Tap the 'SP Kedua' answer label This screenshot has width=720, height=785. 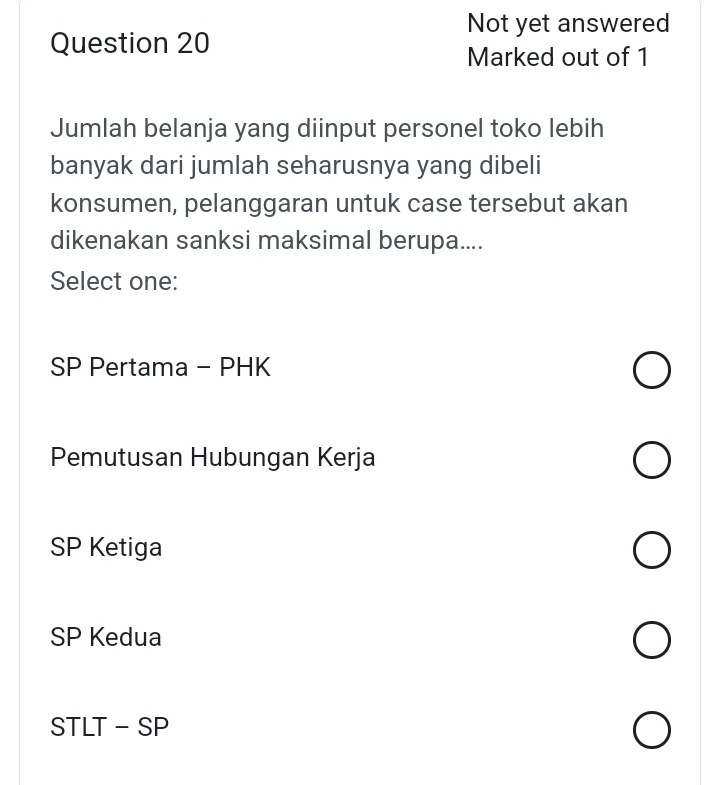106,638
